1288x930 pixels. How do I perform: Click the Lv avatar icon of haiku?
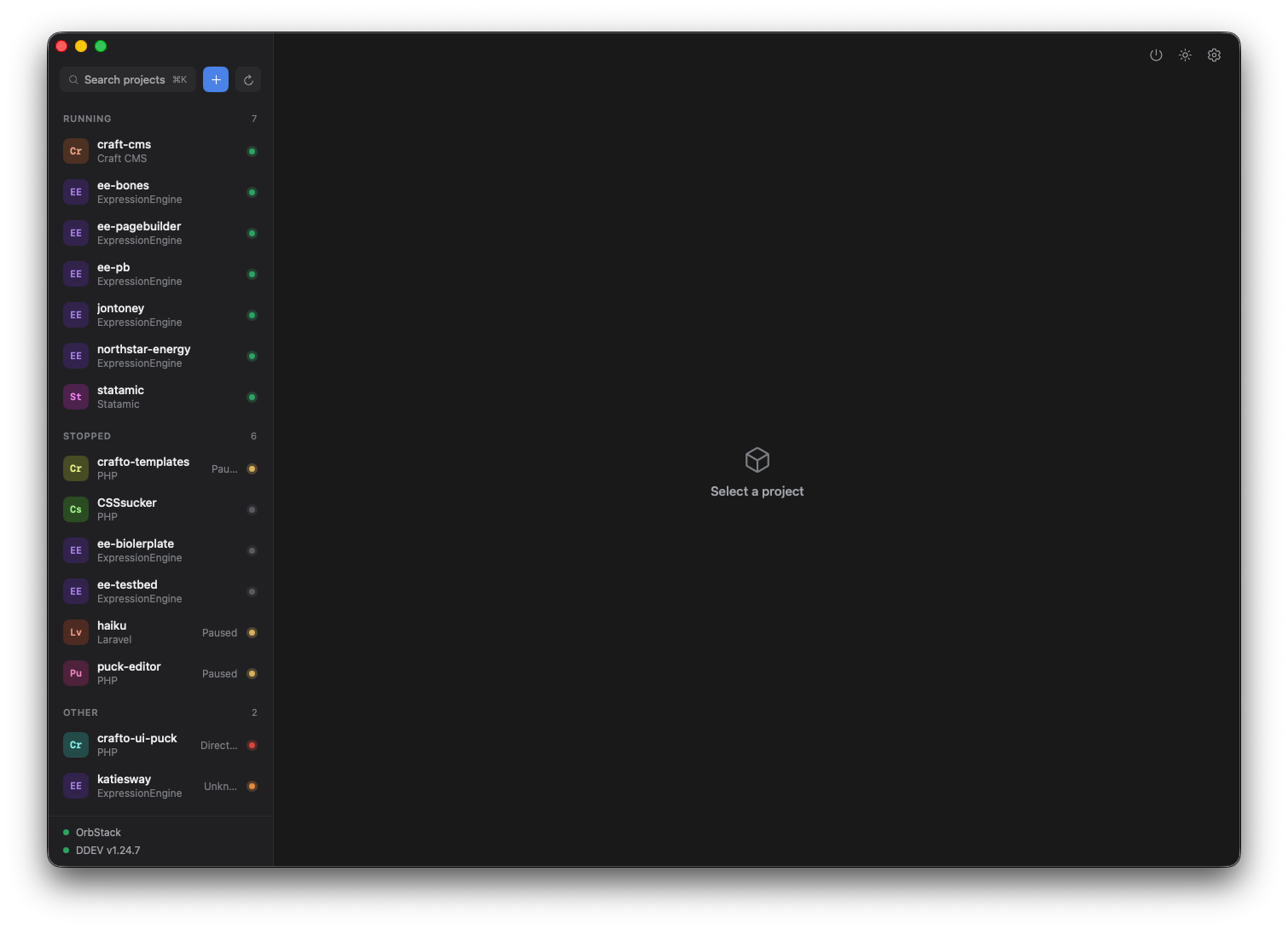point(76,632)
